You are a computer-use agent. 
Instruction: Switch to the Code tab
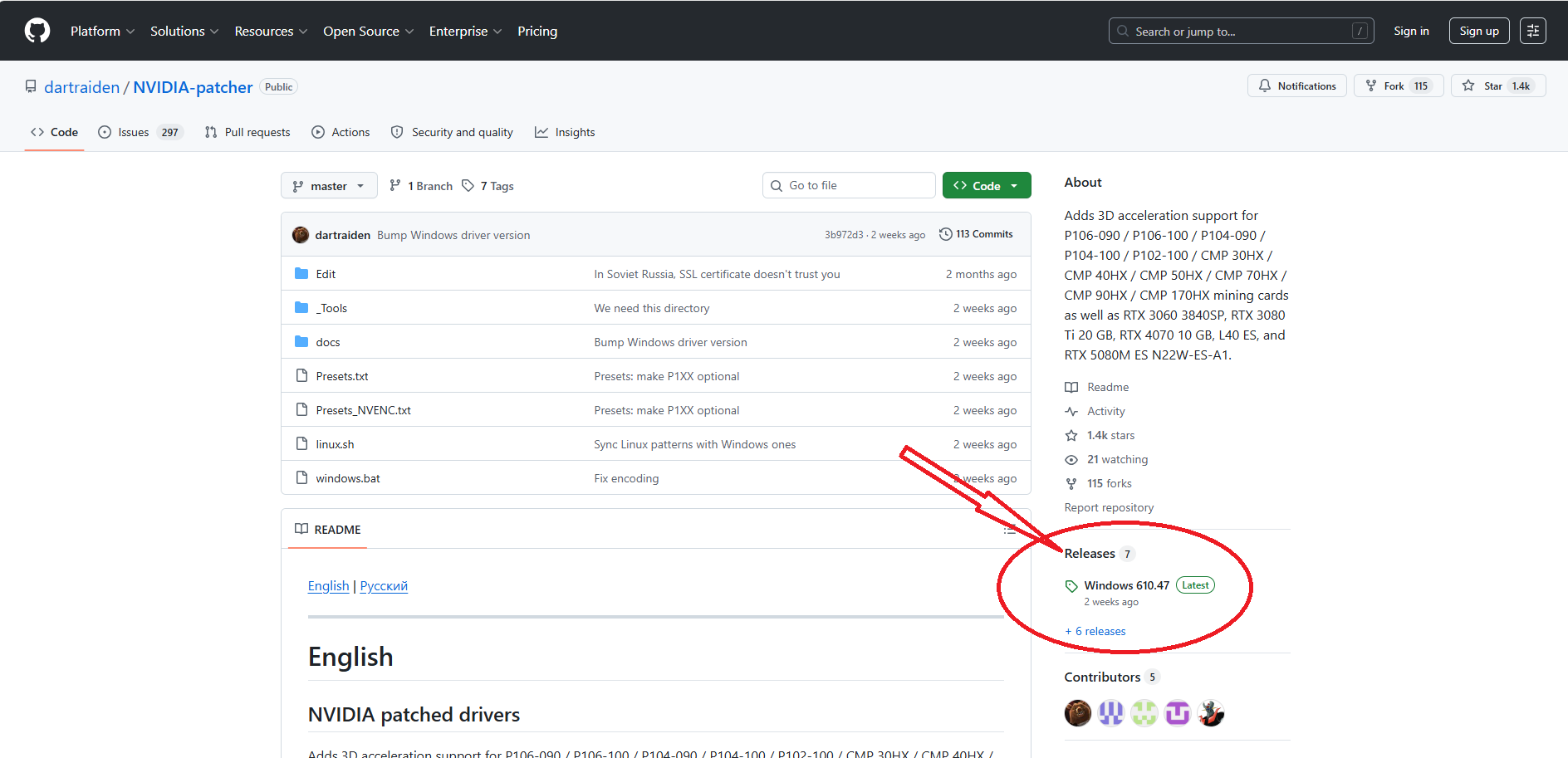click(54, 132)
